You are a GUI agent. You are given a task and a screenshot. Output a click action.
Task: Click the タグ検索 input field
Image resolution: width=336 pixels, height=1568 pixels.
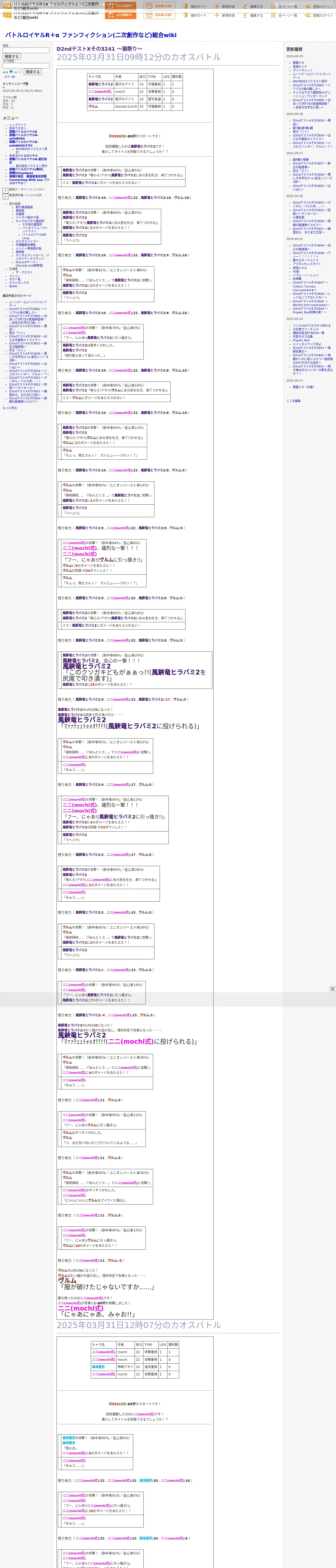click(26, 66)
